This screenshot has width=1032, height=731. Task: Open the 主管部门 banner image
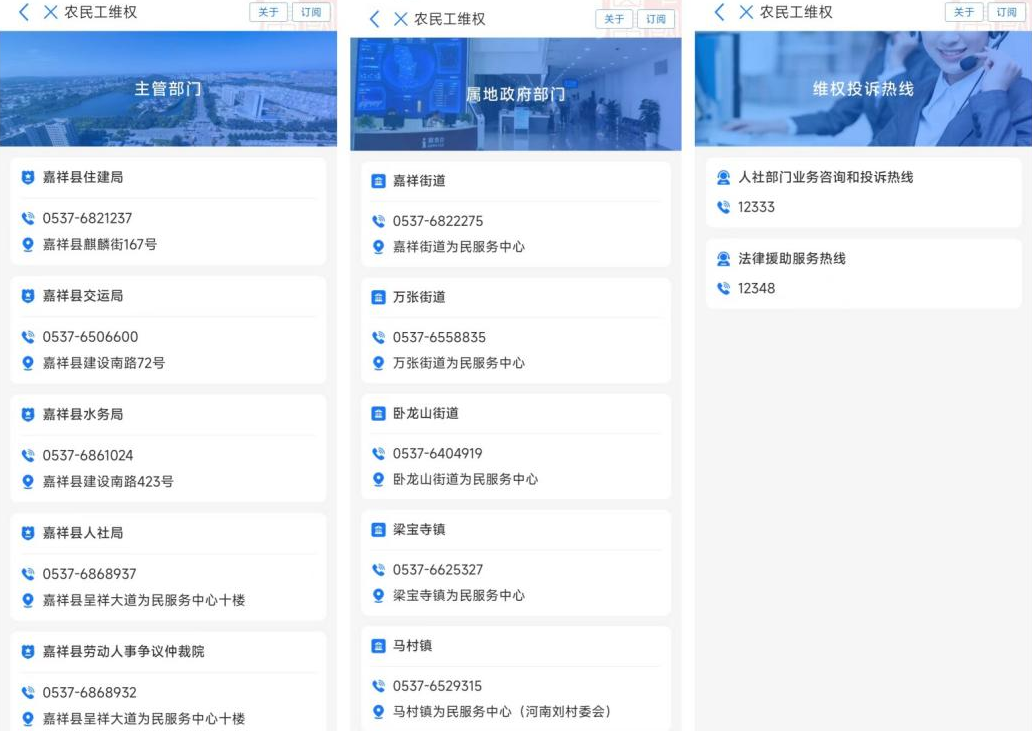(168, 89)
